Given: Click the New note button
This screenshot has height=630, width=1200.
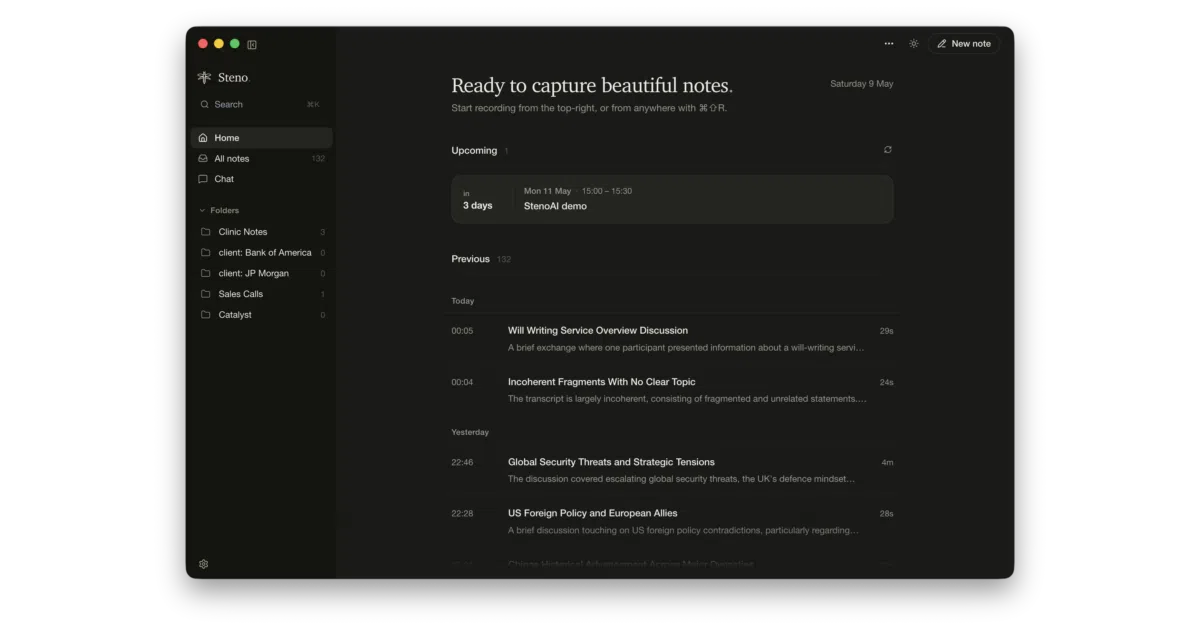Looking at the screenshot, I should click(964, 44).
